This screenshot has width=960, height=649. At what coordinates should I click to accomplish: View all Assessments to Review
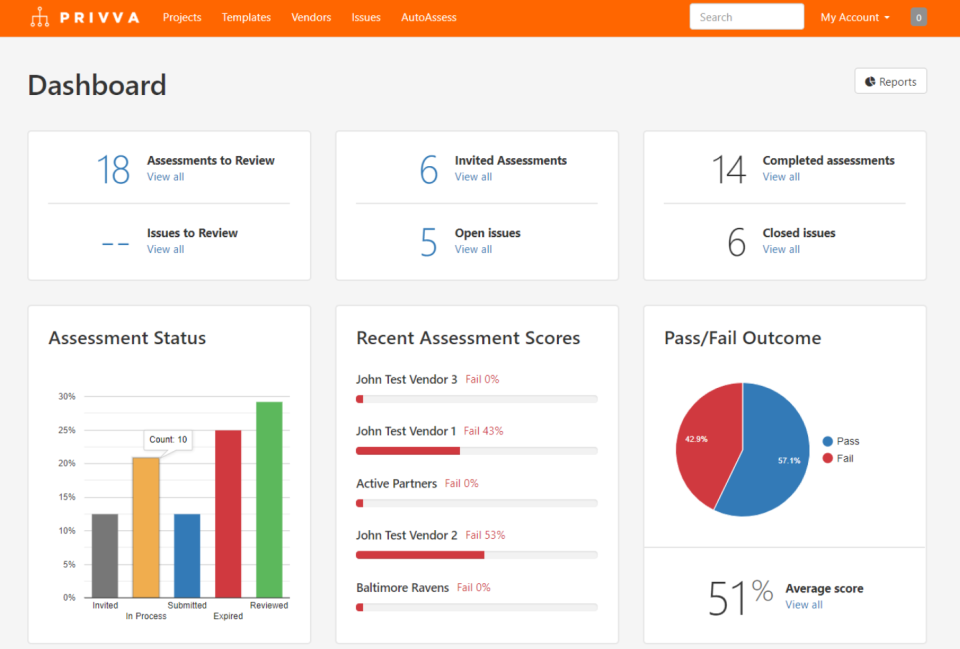[165, 176]
